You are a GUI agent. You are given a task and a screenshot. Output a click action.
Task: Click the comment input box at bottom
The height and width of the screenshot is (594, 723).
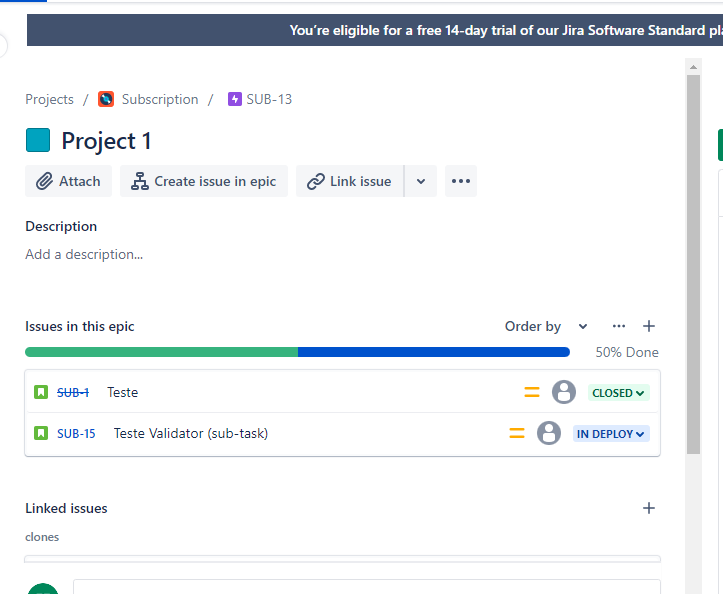[x=367, y=587]
